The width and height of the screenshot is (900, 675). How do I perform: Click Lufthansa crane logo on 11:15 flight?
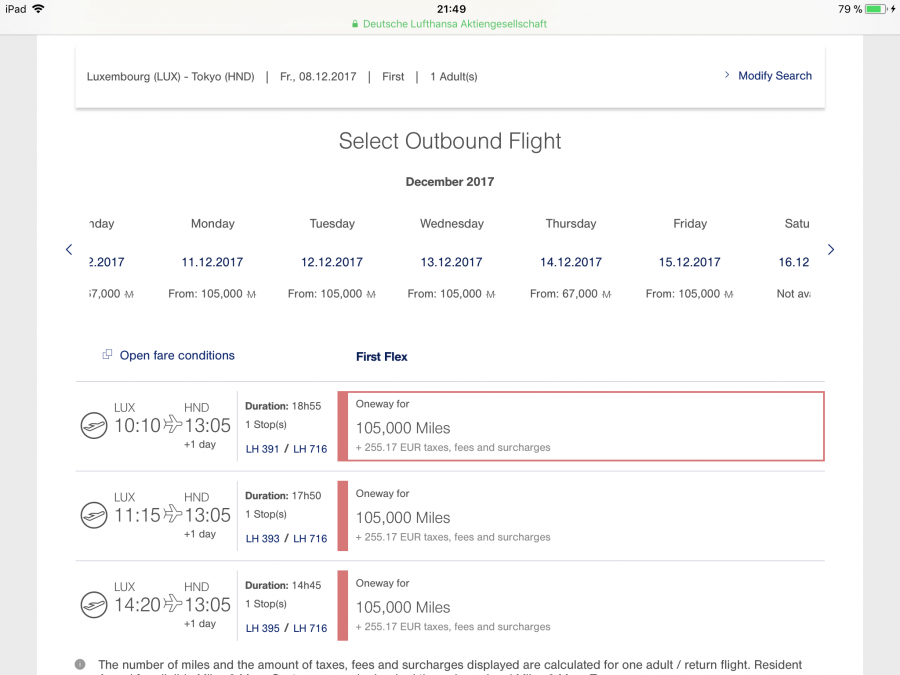[94, 515]
